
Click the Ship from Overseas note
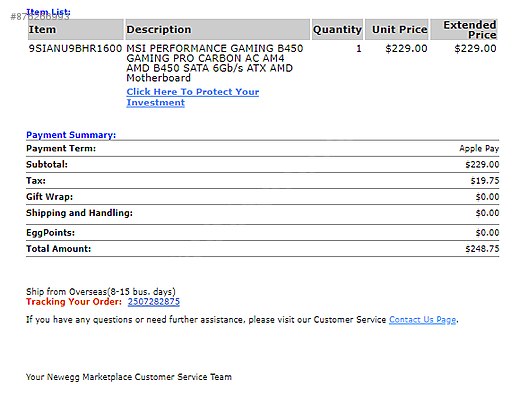coord(101,291)
